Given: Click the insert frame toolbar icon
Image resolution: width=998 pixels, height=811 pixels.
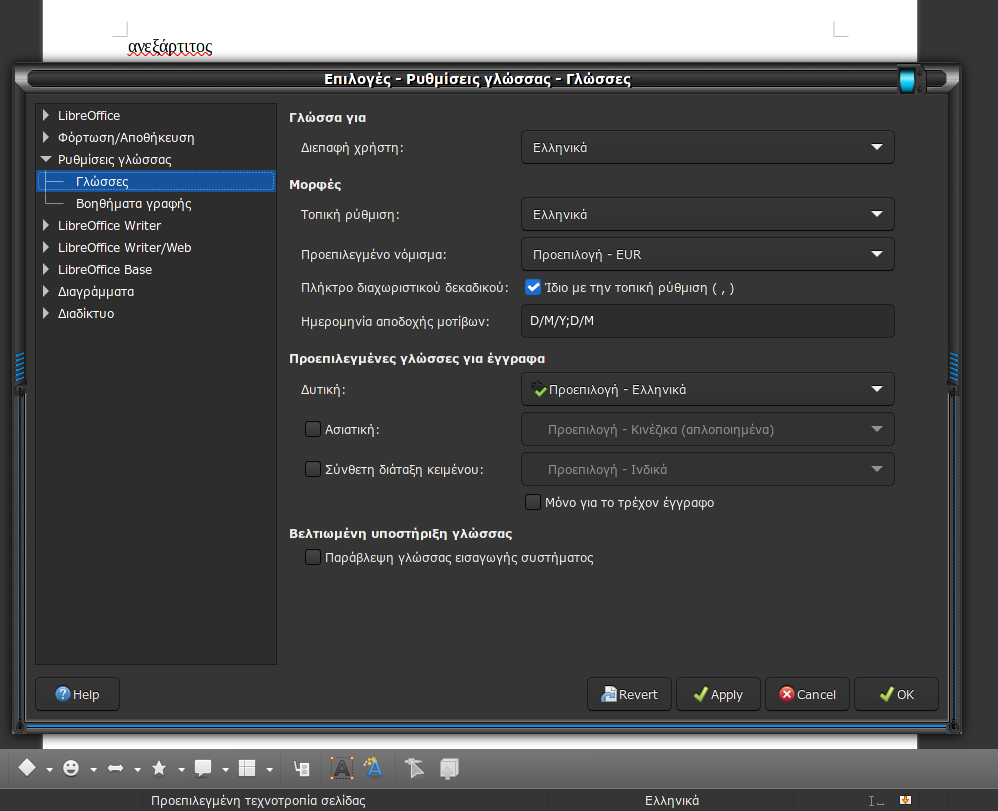Looking at the screenshot, I should tap(302, 768).
